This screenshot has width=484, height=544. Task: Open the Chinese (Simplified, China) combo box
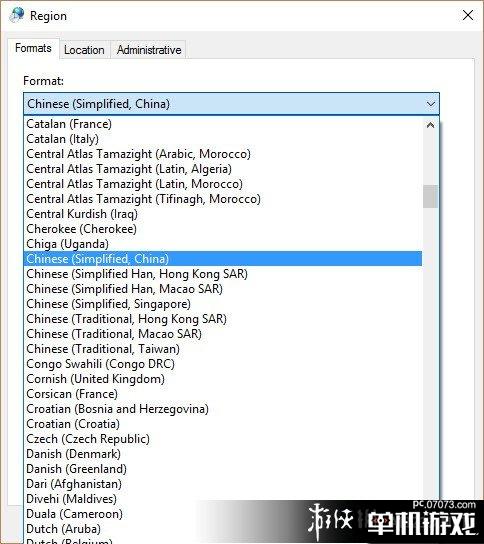pyautogui.click(x=231, y=104)
